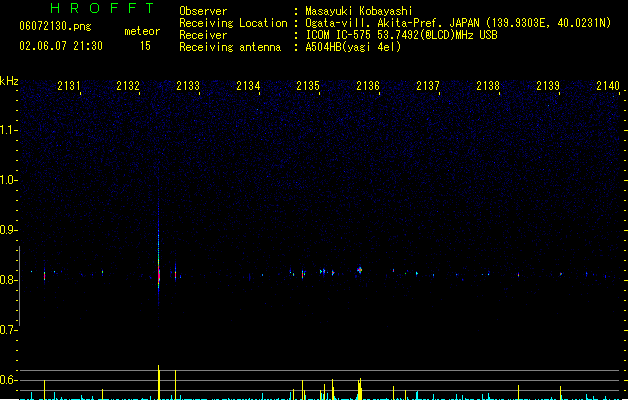
Task: Click antenna value A504HB(yagi 4el)
Action: [353, 47]
